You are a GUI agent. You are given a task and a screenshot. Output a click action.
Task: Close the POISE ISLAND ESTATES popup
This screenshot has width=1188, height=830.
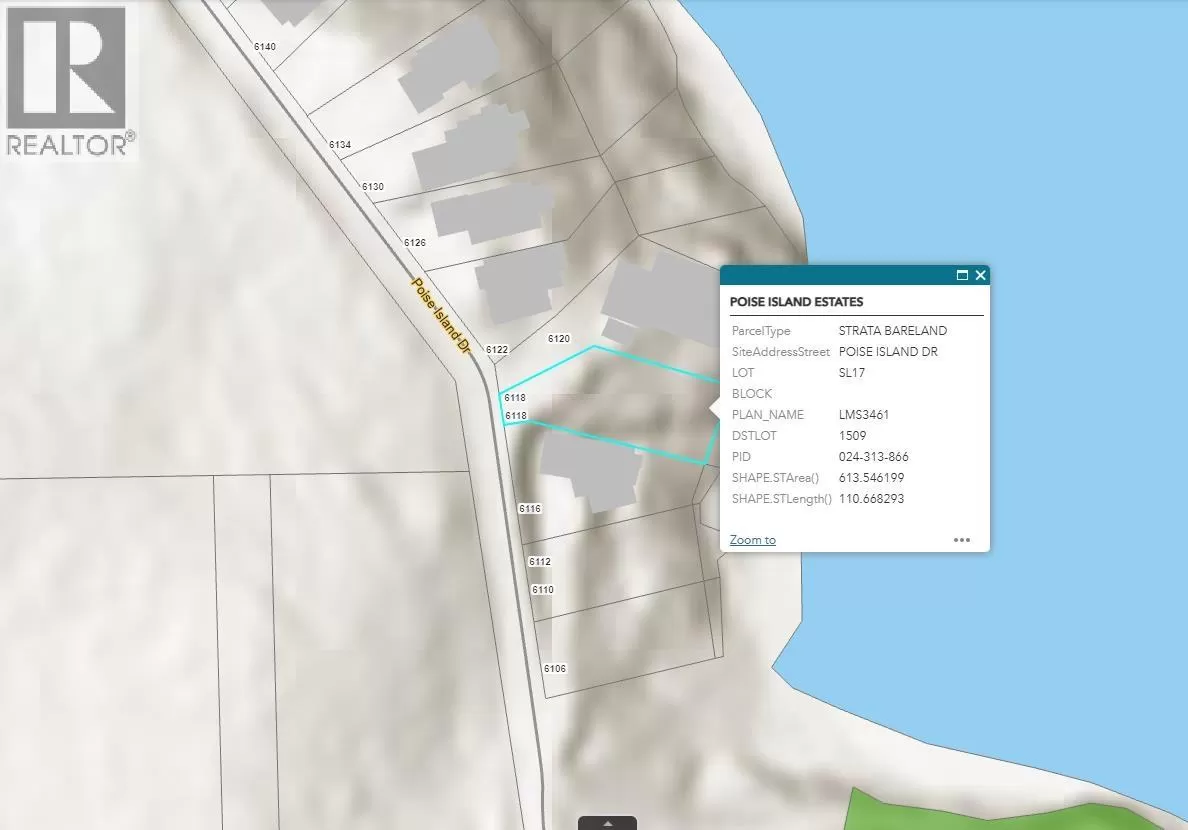tap(980, 275)
